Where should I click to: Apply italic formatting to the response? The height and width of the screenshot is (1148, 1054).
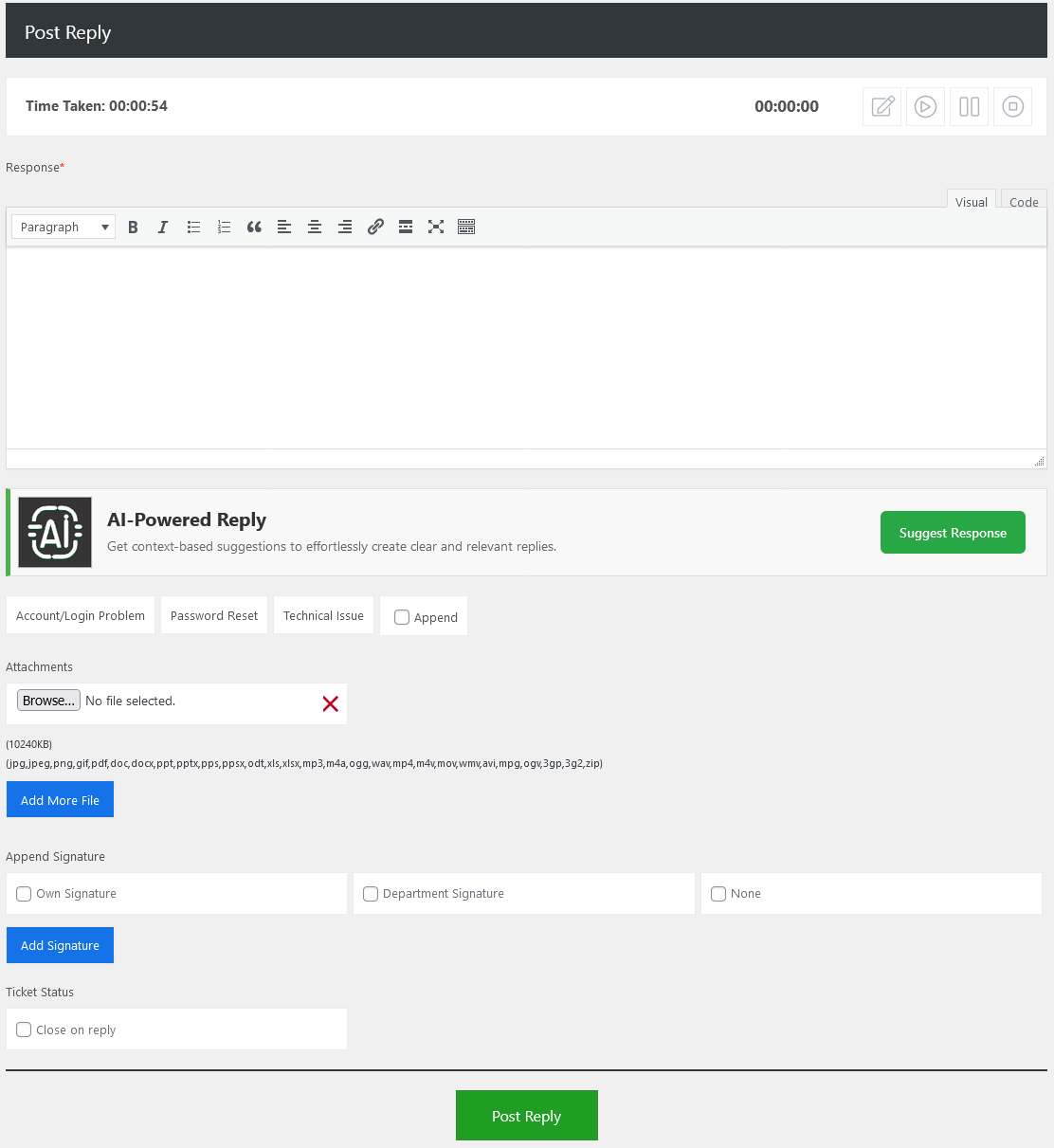(163, 228)
